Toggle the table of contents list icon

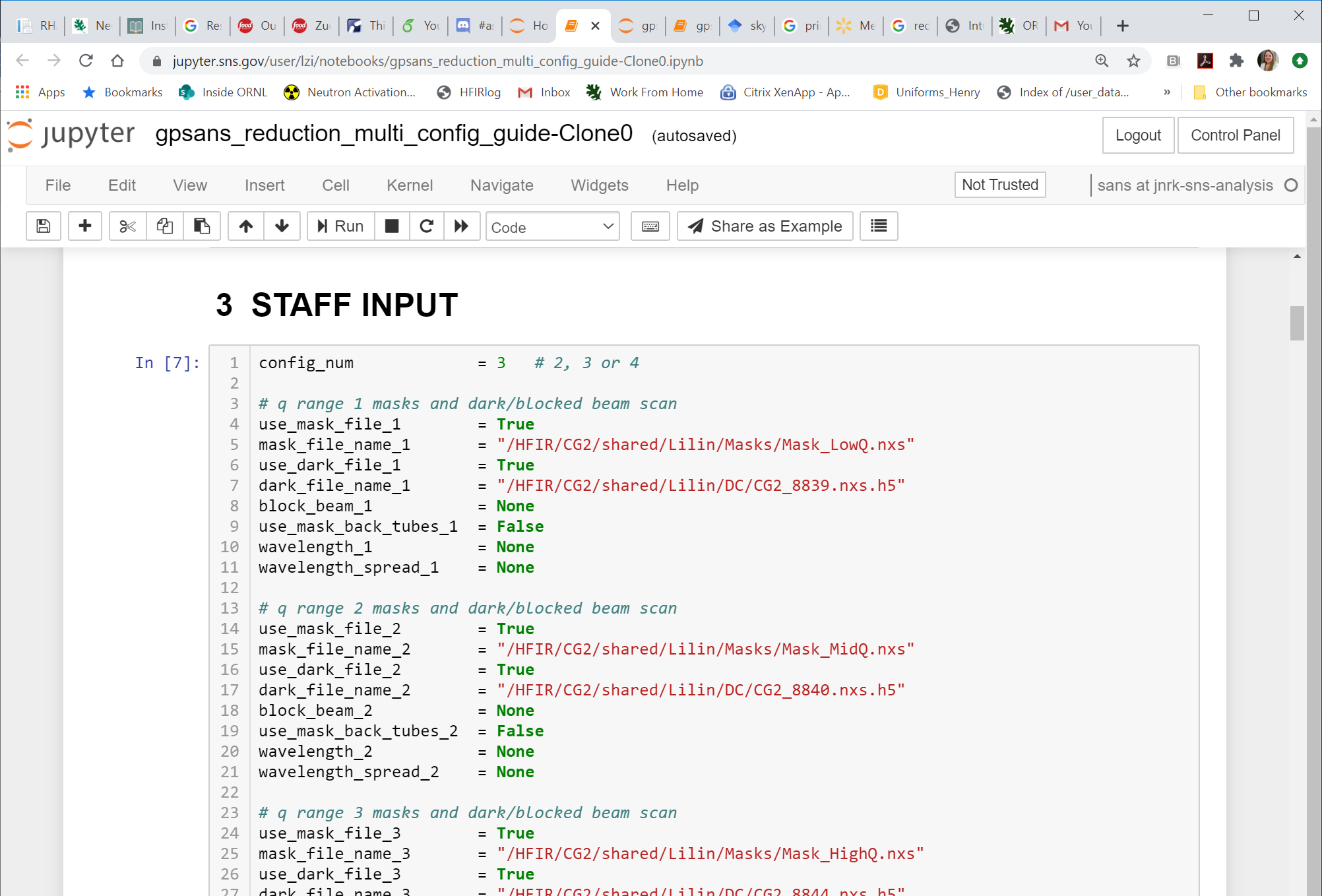tap(878, 226)
